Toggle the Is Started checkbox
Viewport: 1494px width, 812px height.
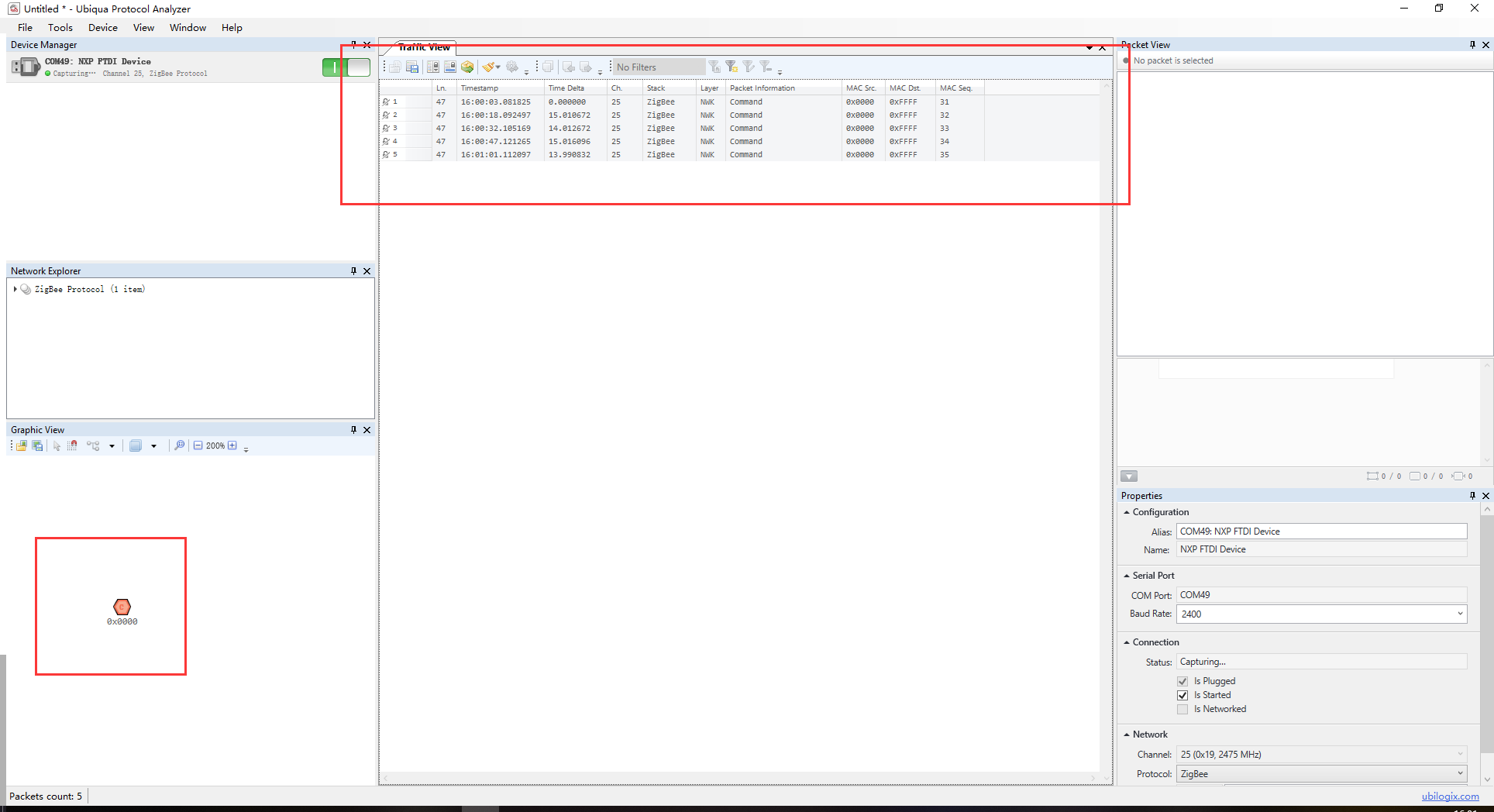point(1182,696)
